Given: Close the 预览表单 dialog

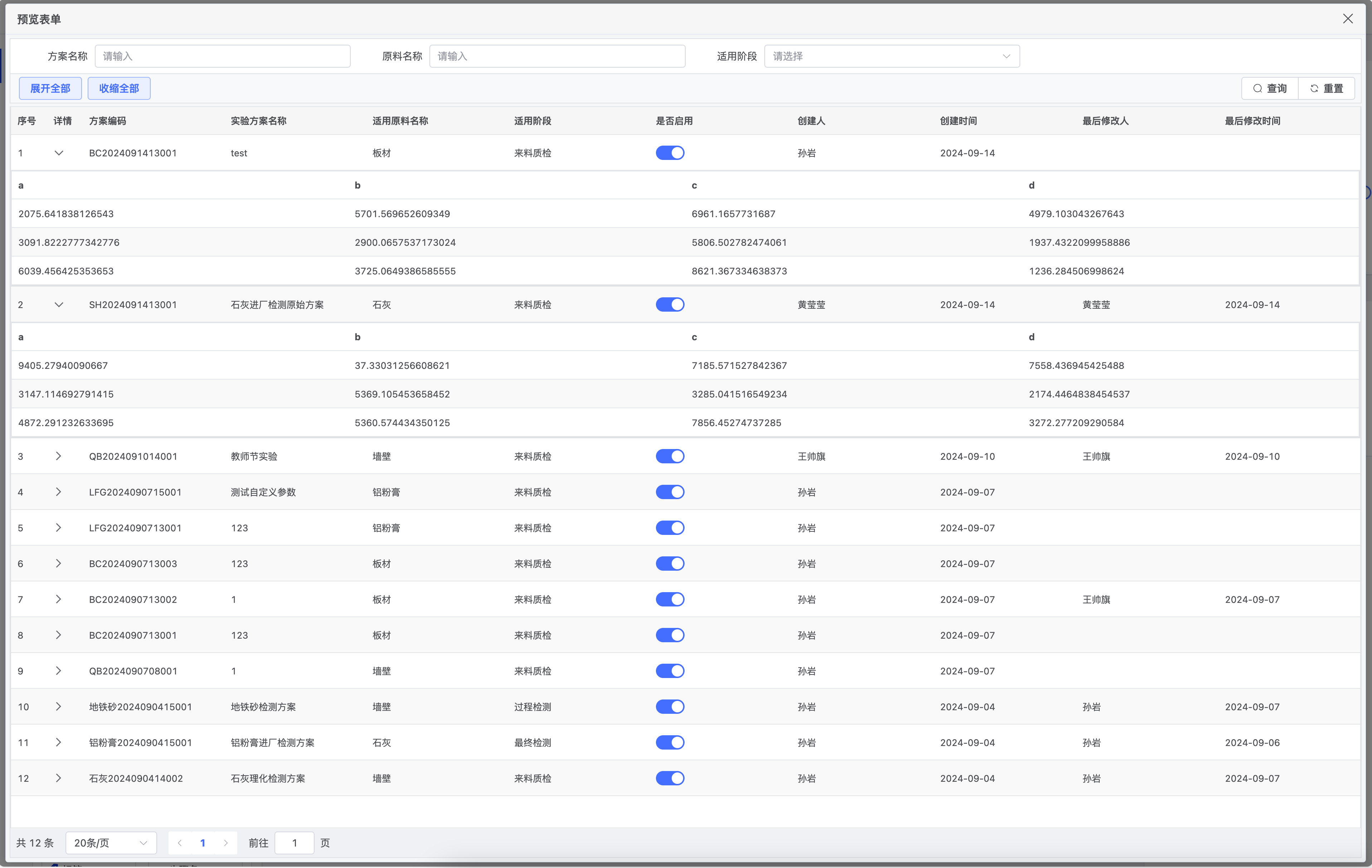Looking at the screenshot, I should click(x=1348, y=19).
